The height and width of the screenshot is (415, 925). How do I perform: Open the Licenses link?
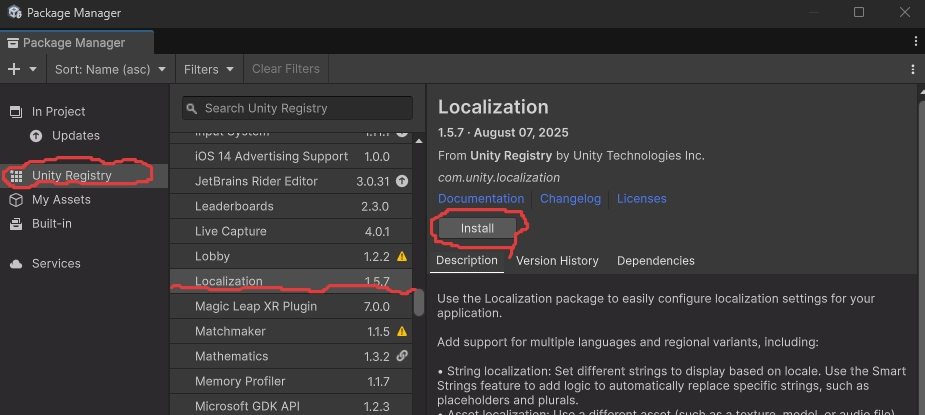[642, 198]
